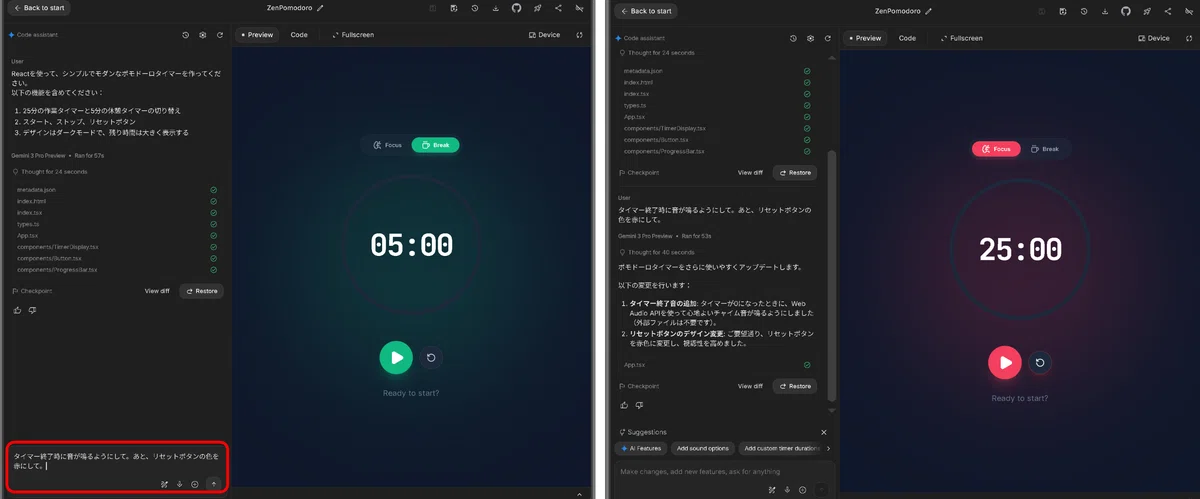Click 'Add sound options' suggestion chip

703,449
